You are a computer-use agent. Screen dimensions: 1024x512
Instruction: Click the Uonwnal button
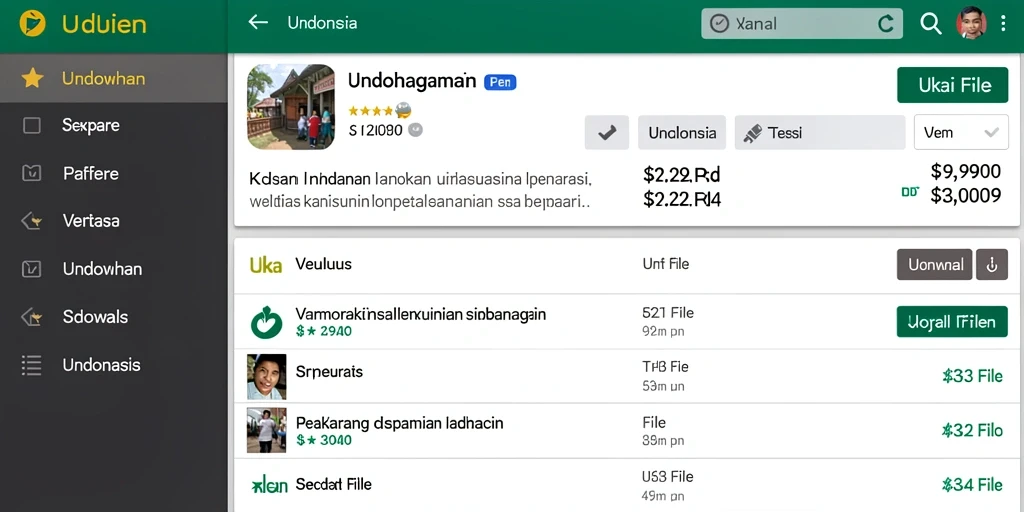(x=935, y=264)
